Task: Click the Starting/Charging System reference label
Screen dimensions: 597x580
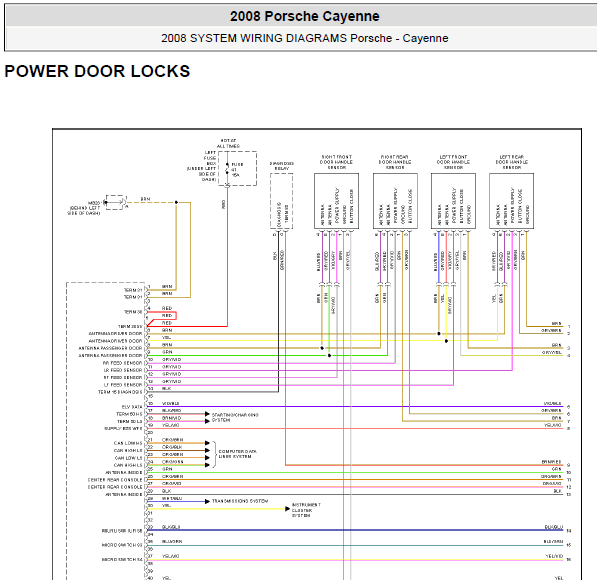Action: point(235,417)
